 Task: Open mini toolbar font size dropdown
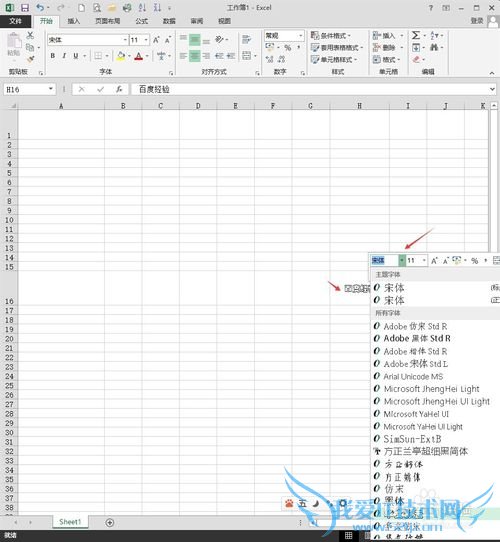click(x=424, y=260)
